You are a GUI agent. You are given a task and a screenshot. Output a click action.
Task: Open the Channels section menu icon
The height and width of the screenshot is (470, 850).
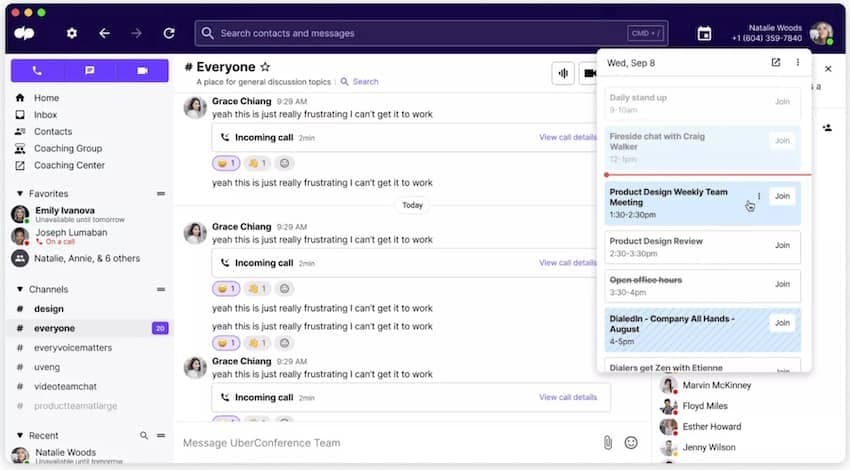[161, 289]
